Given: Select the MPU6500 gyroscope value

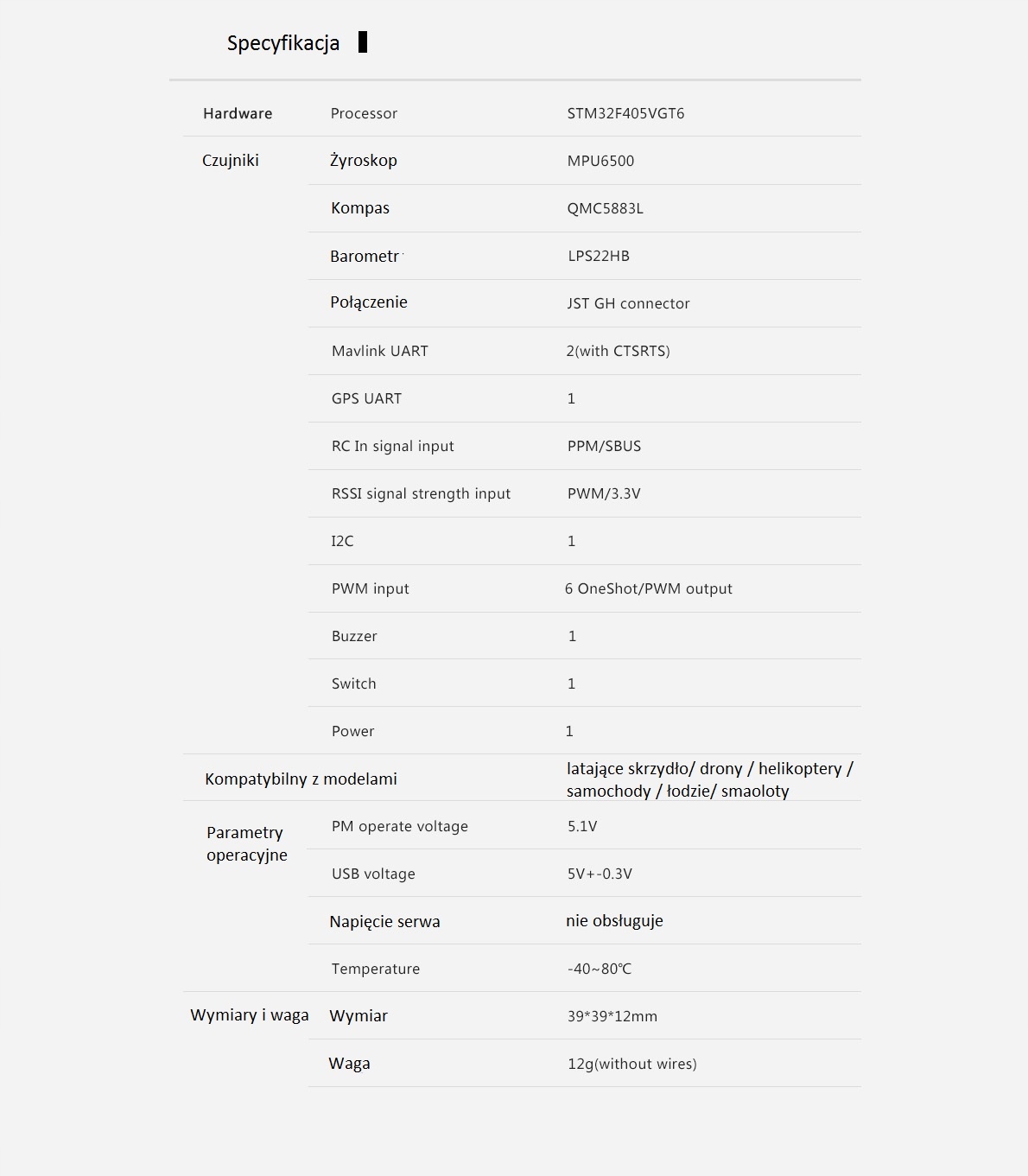Looking at the screenshot, I should point(600,161).
